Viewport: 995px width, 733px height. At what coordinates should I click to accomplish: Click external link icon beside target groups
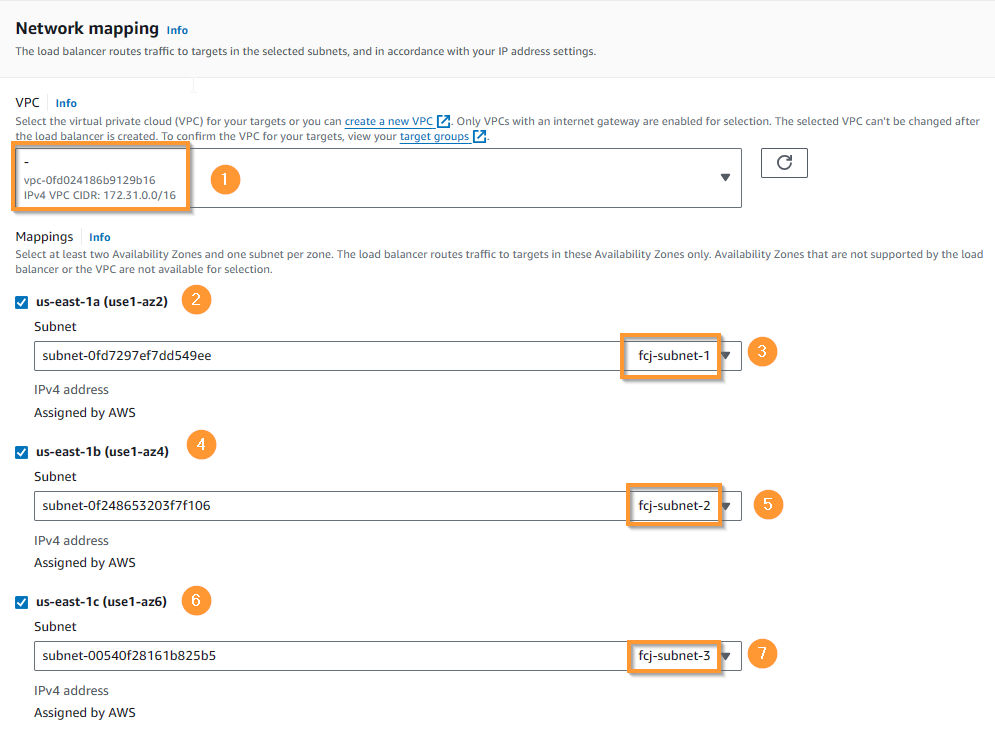click(480, 136)
